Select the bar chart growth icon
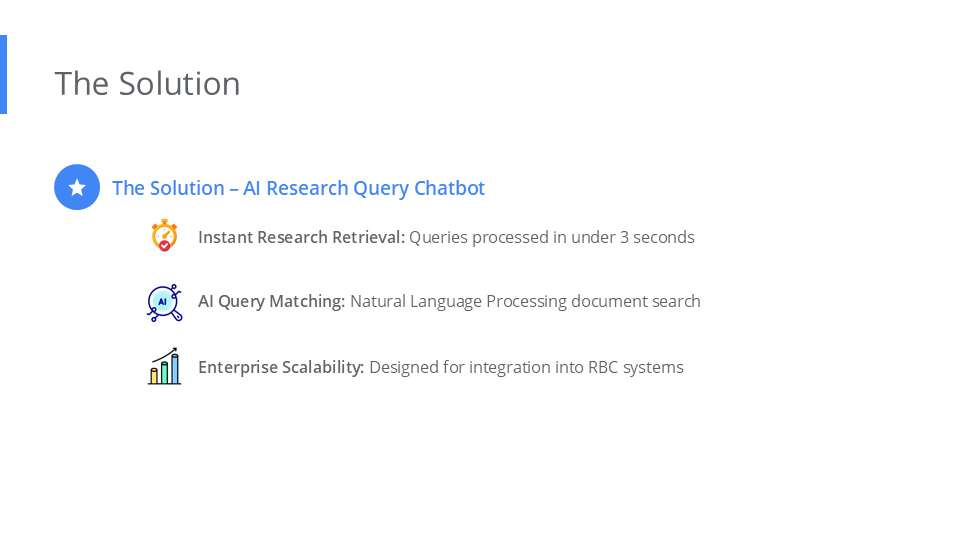 [x=164, y=367]
